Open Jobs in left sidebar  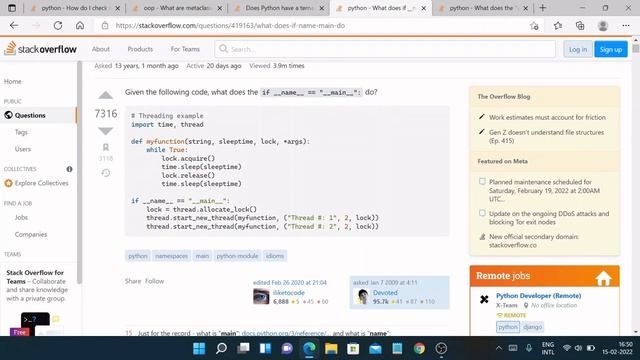tap(21, 218)
